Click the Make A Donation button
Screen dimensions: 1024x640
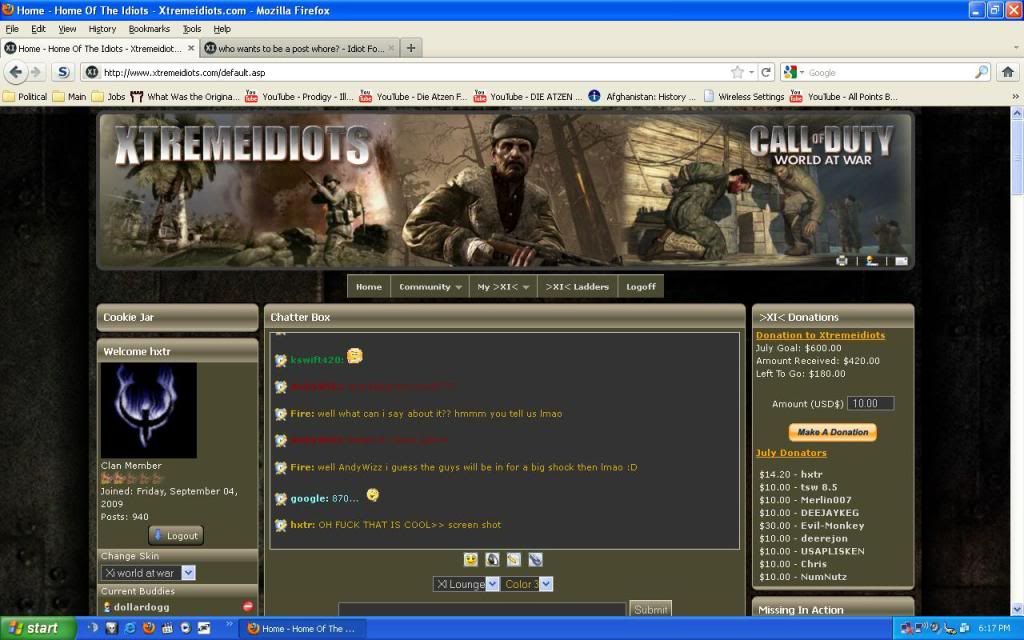pyautogui.click(x=832, y=432)
